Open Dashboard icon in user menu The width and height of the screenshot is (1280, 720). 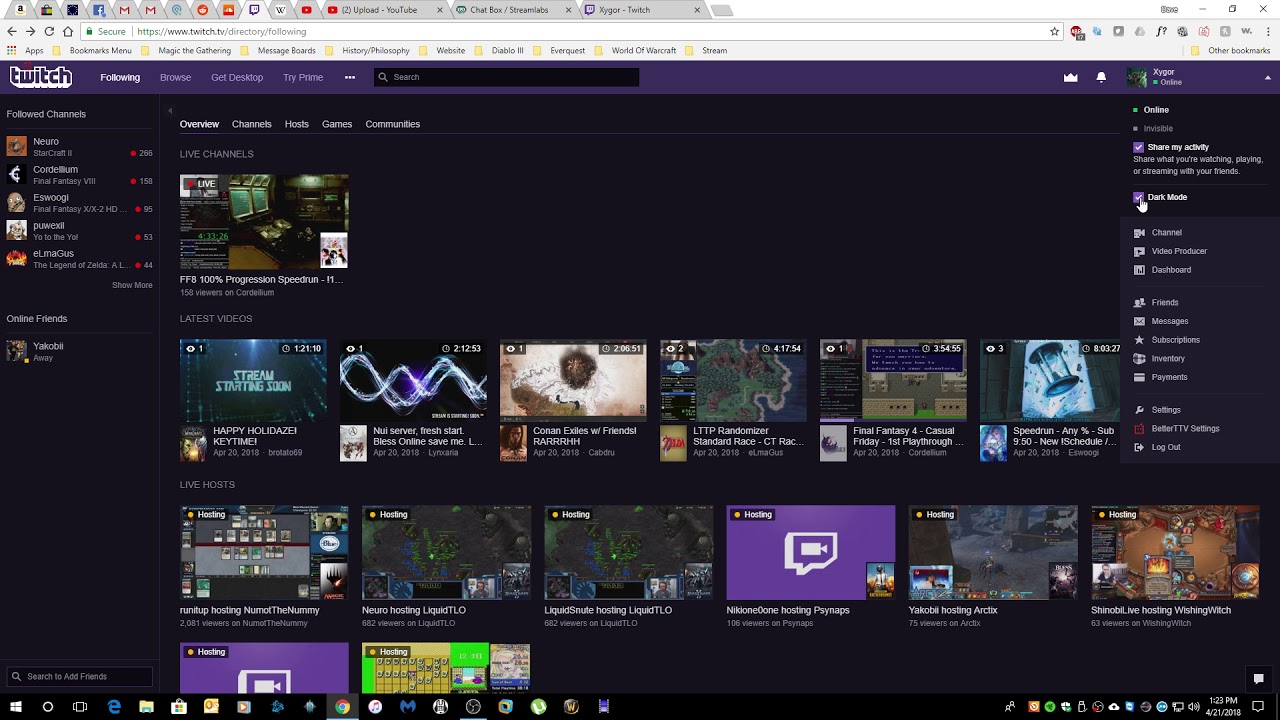(1139, 270)
